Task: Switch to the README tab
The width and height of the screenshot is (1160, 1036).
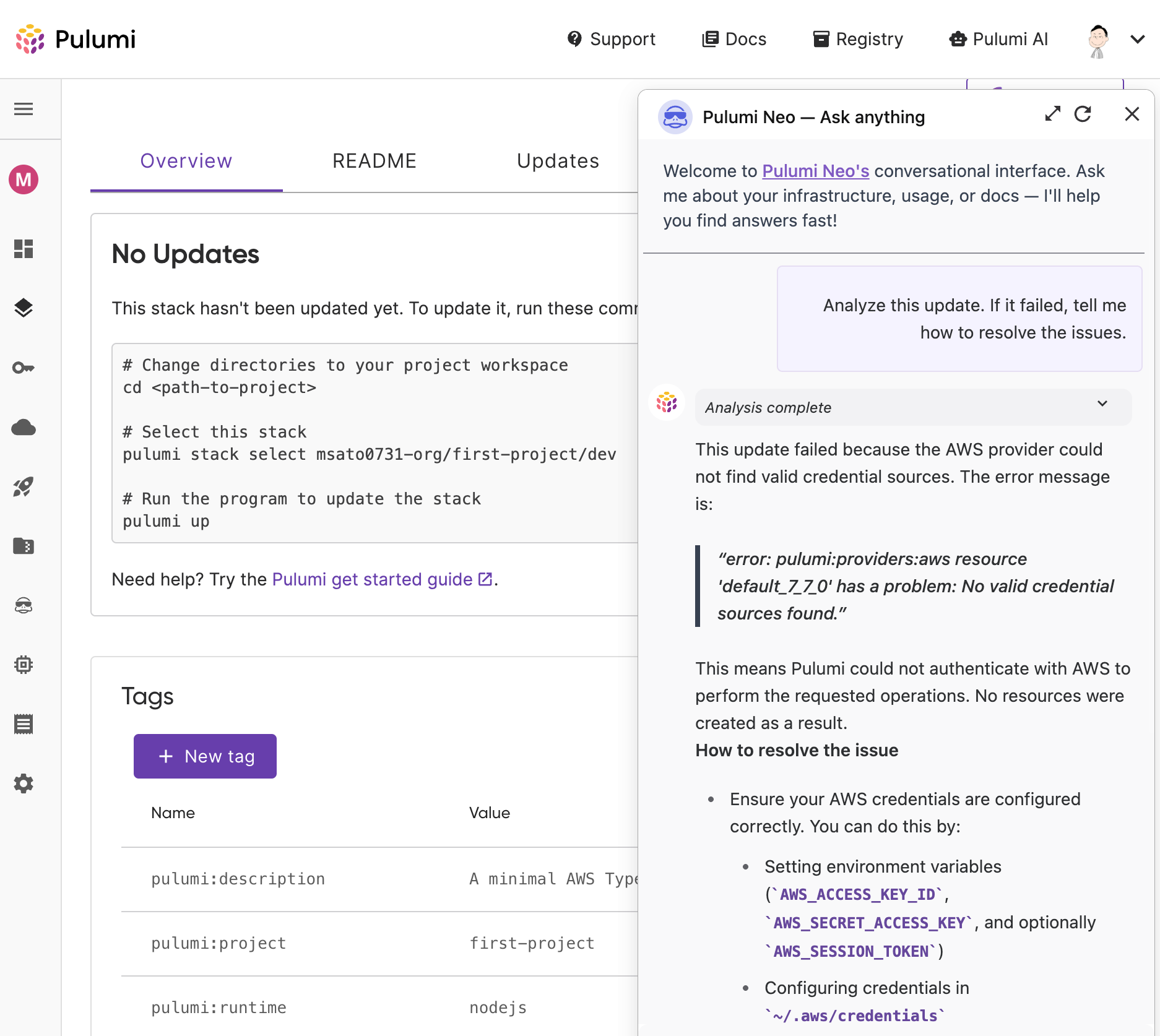Action: (x=374, y=161)
